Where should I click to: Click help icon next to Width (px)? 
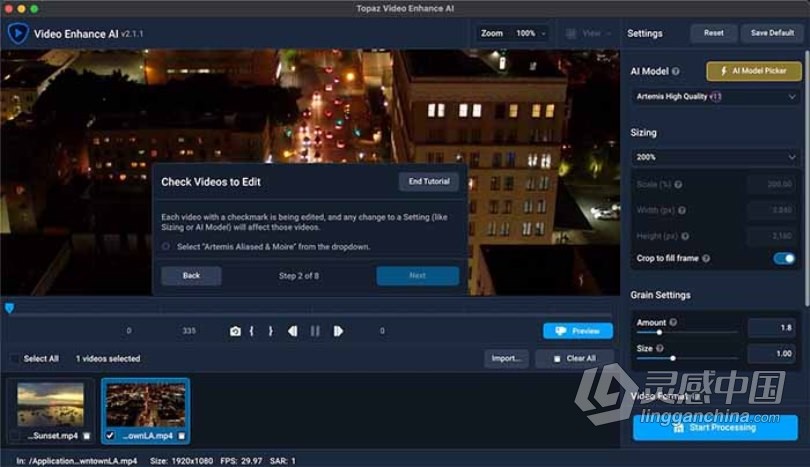[682, 210]
